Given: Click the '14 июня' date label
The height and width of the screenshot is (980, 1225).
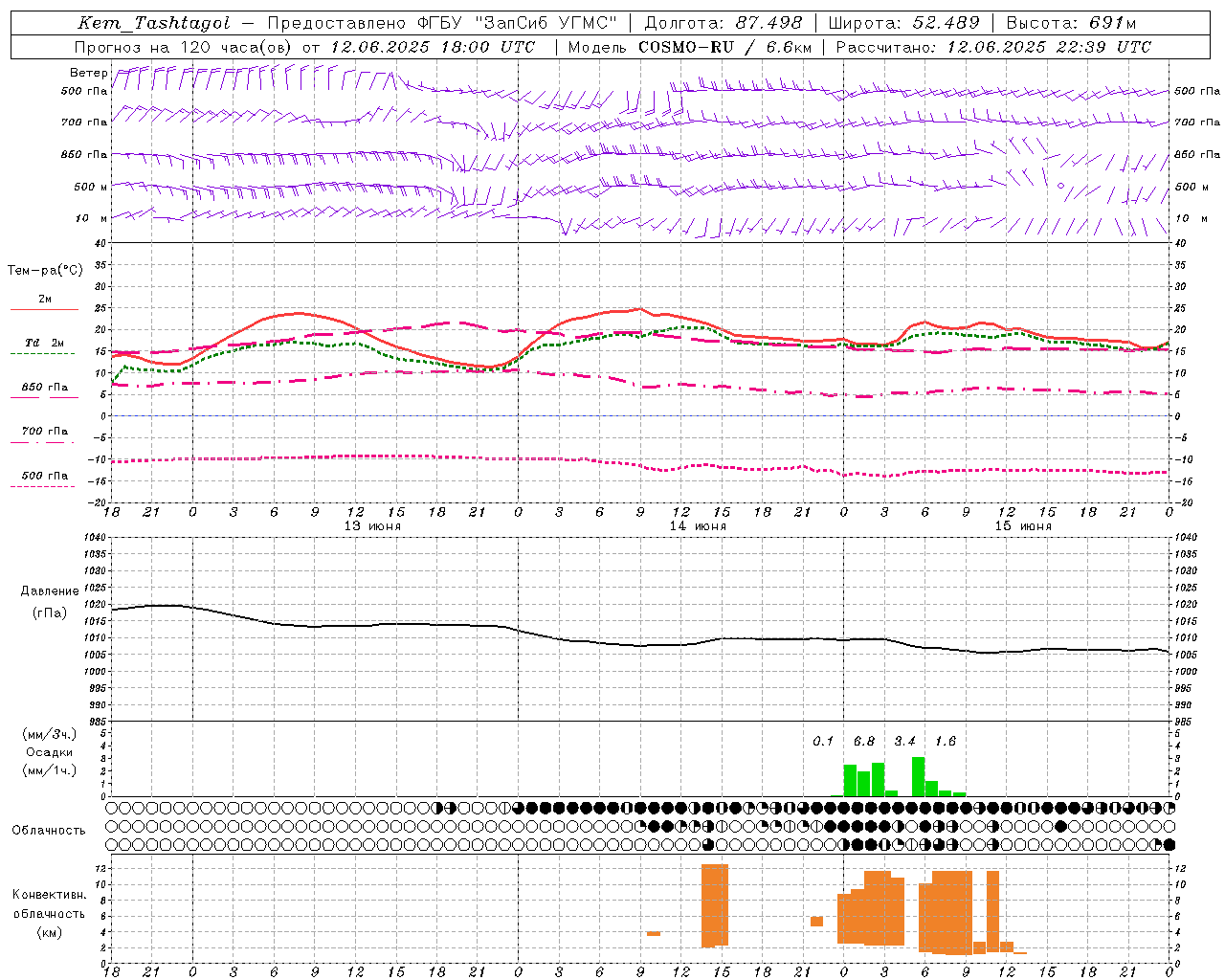Looking at the screenshot, I should point(698,526).
